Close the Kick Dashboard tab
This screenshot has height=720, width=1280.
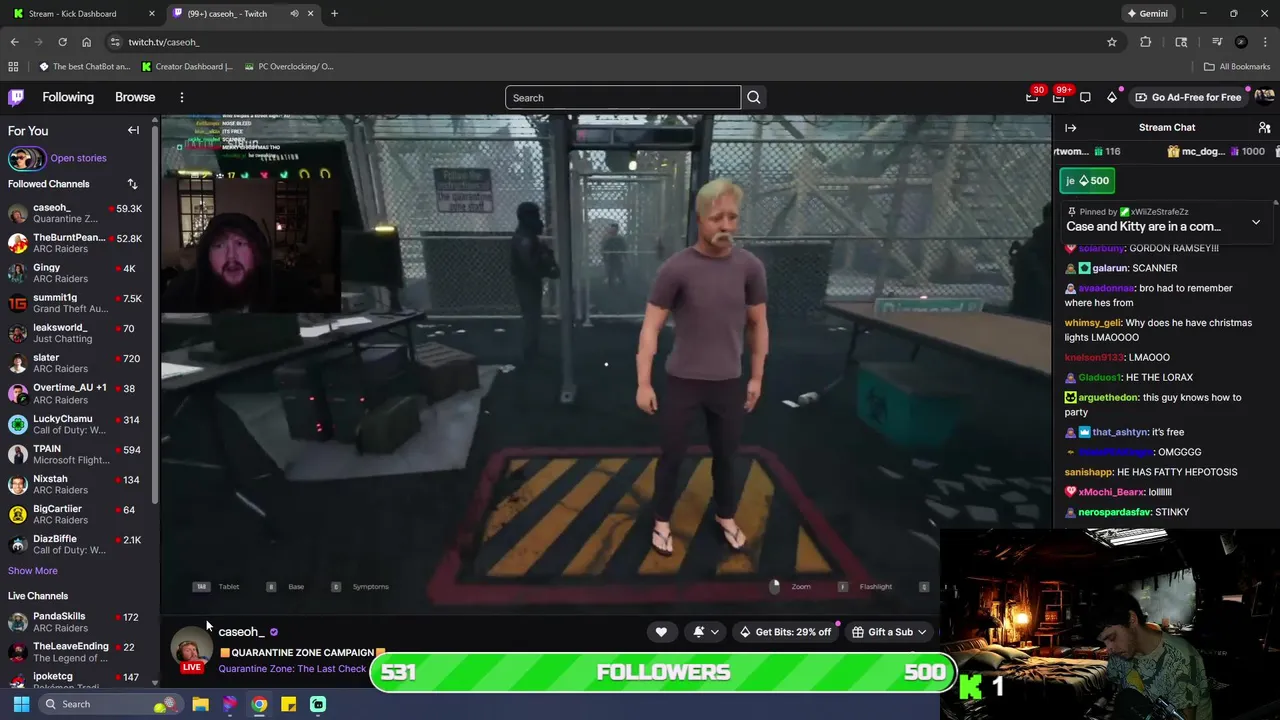pos(152,14)
